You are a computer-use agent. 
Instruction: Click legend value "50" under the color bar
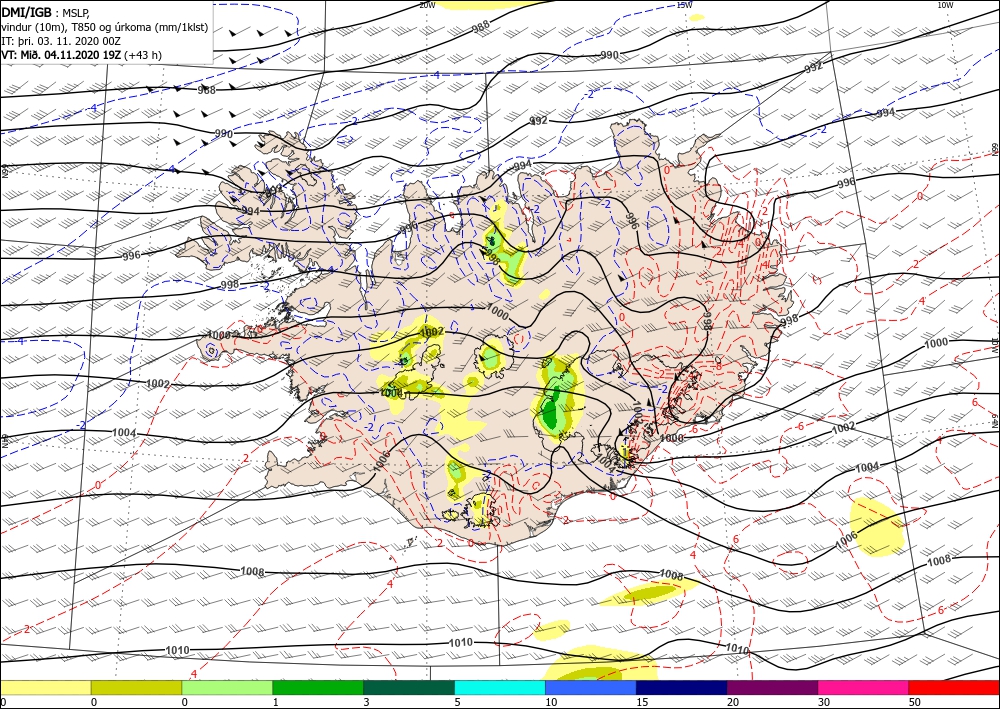point(915,702)
